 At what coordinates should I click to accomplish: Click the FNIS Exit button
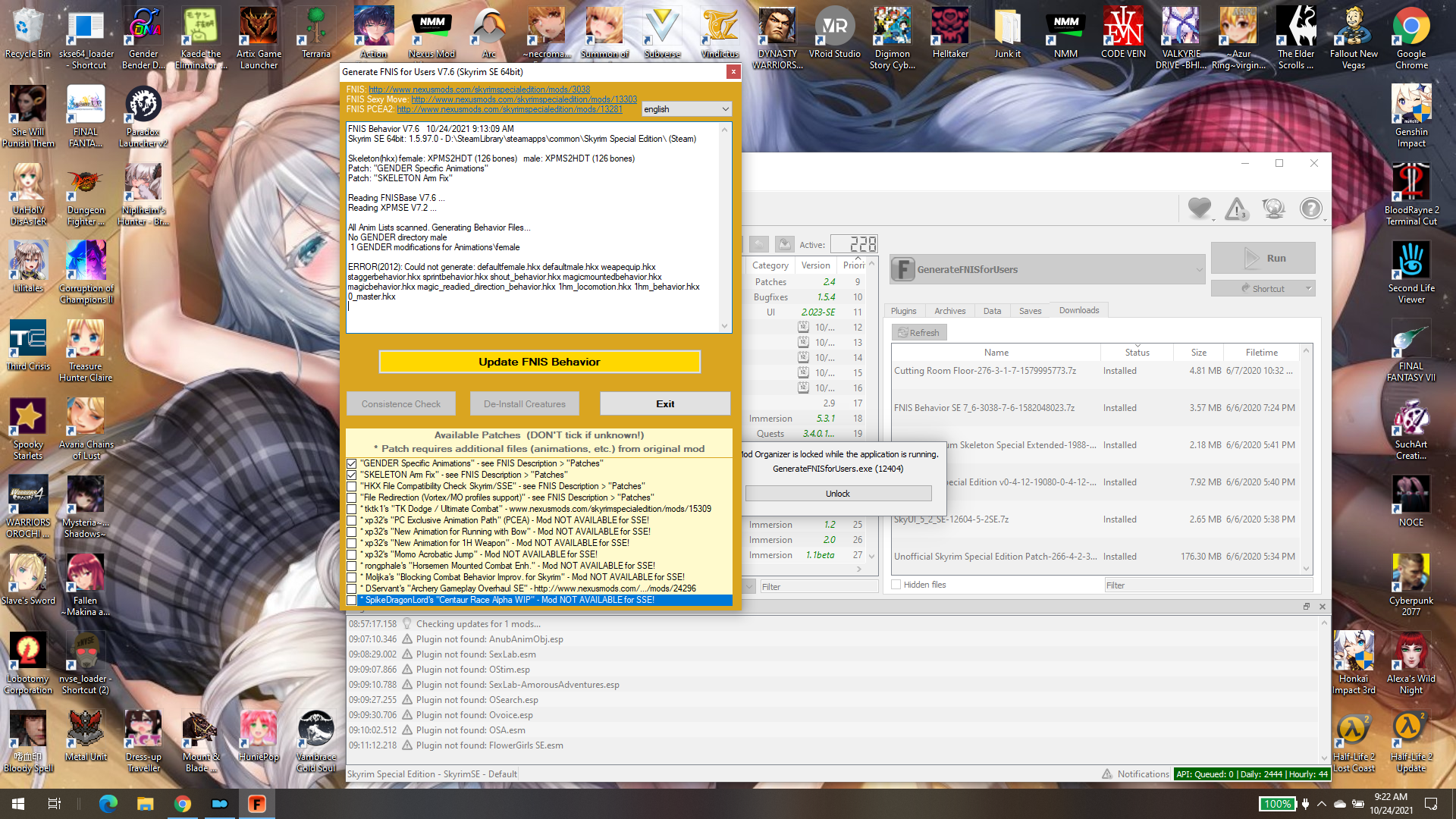point(665,403)
